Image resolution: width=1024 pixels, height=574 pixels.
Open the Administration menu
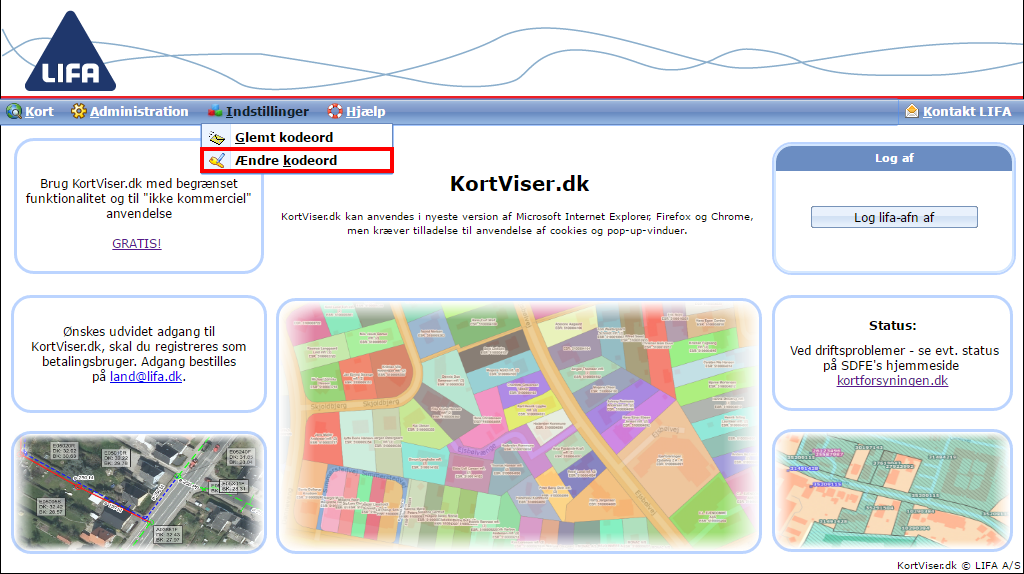tap(139, 112)
